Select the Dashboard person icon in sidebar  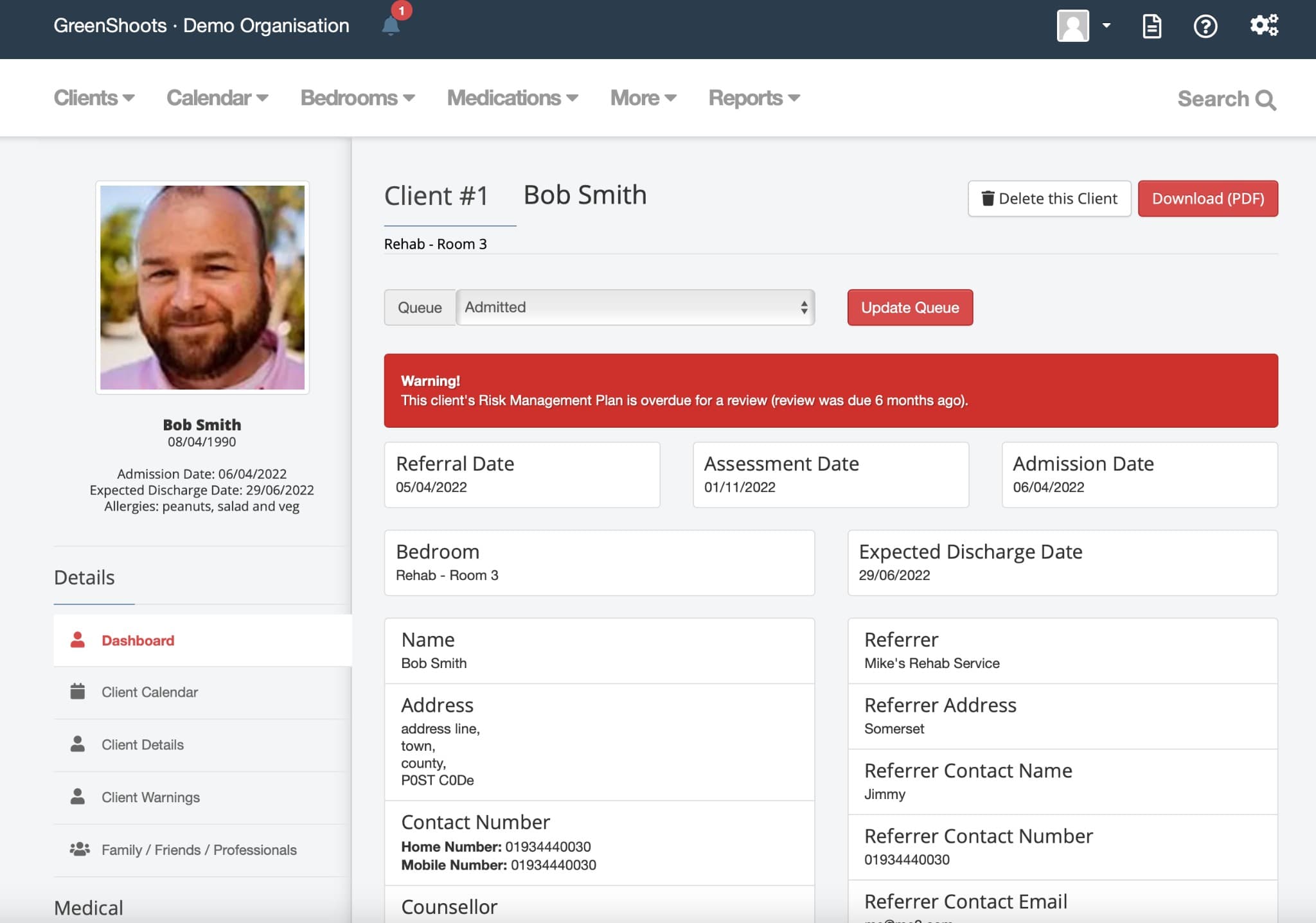tap(77, 640)
